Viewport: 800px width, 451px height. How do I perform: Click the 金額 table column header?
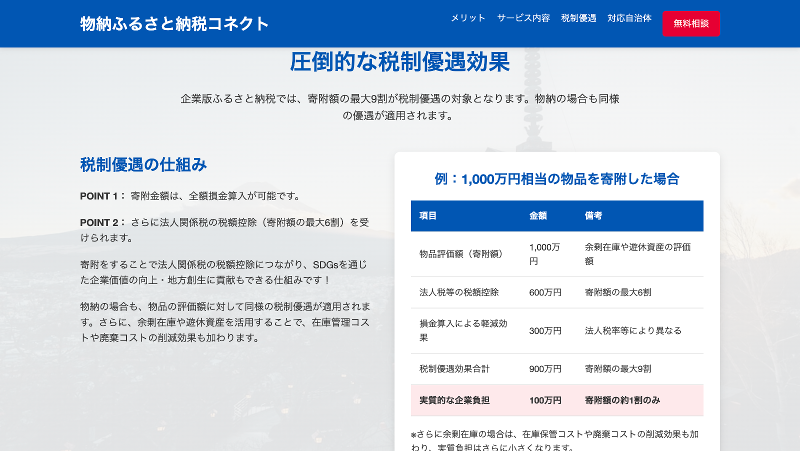(x=538, y=215)
